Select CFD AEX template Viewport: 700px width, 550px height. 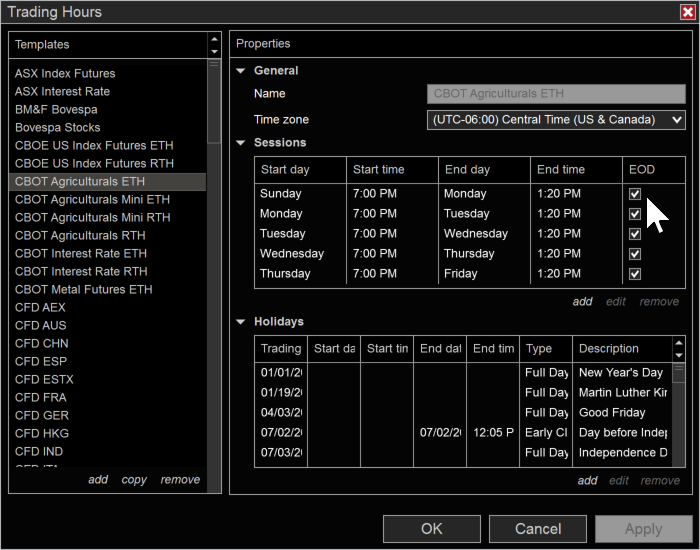(x=107, y=308)
